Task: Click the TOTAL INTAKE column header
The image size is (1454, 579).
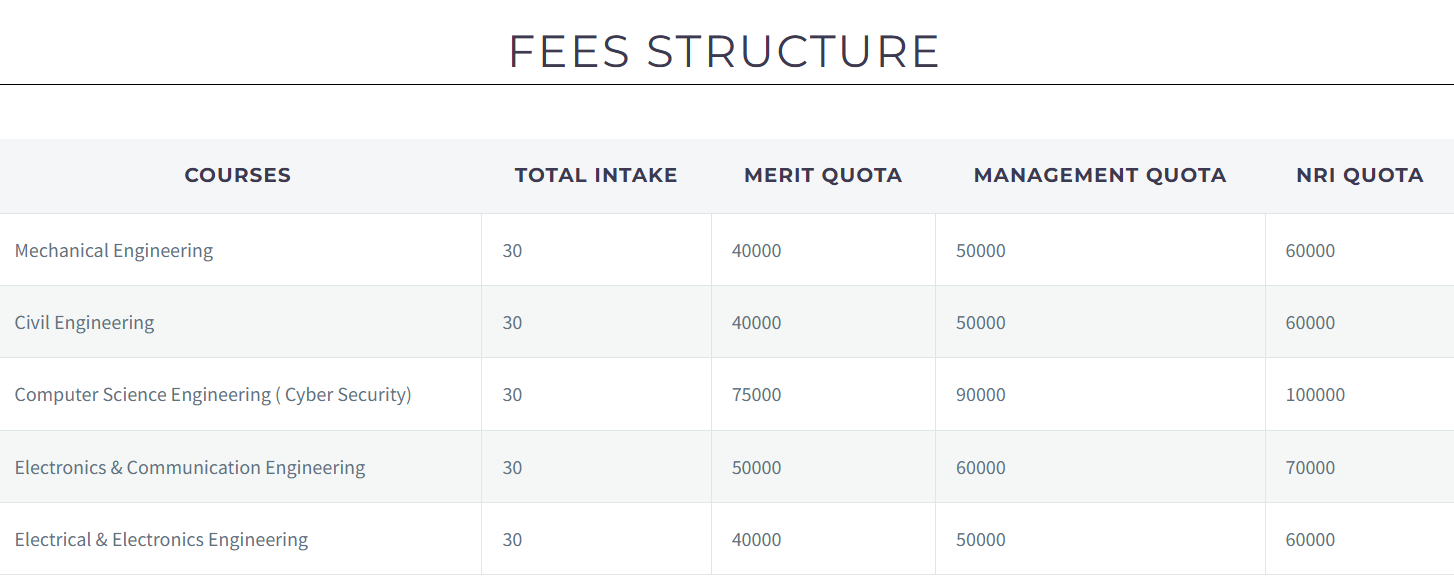Action: click(596, 175)
